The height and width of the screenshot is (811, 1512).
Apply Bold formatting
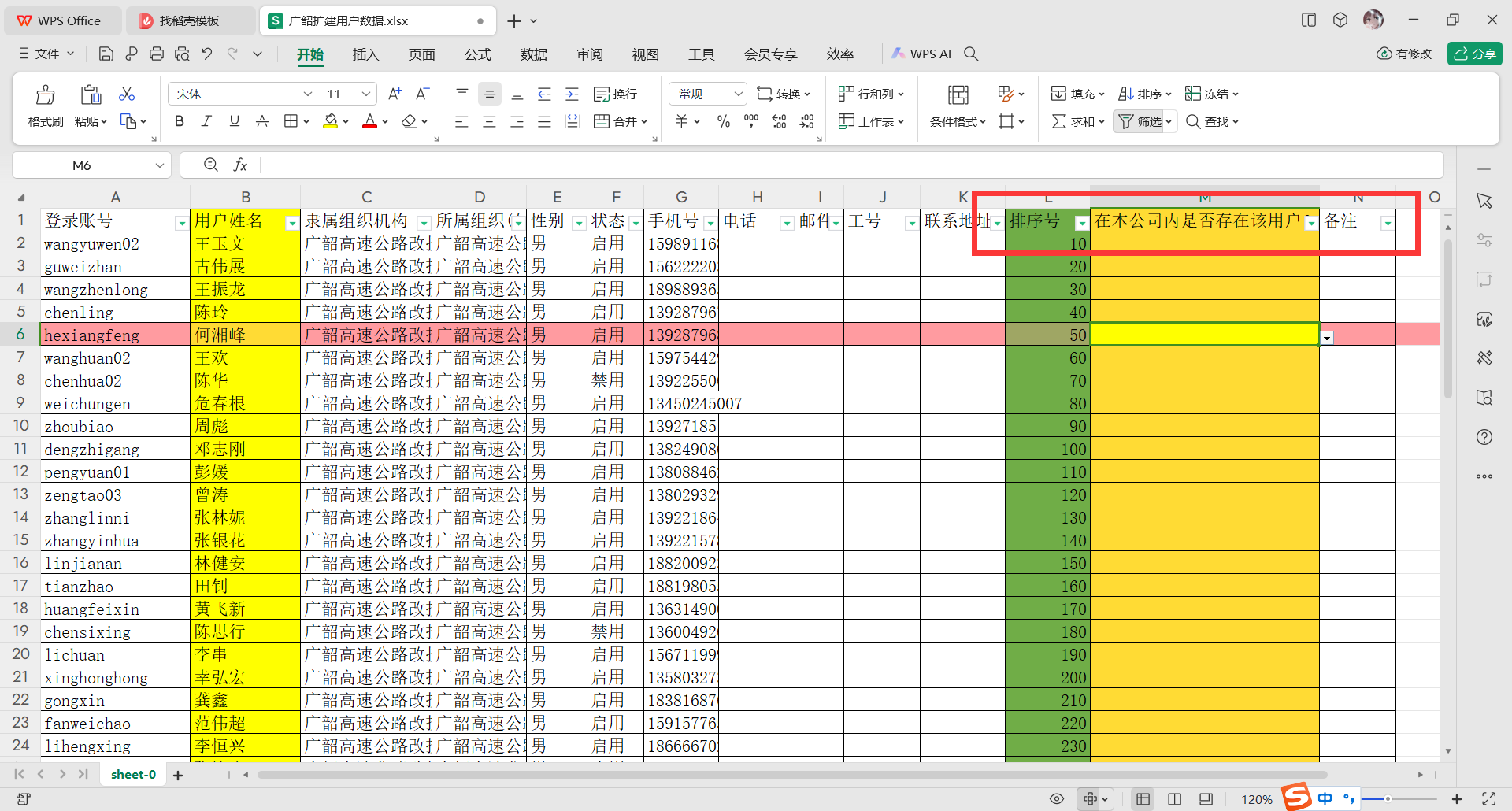pyautogui.click(x=180, y=121)
